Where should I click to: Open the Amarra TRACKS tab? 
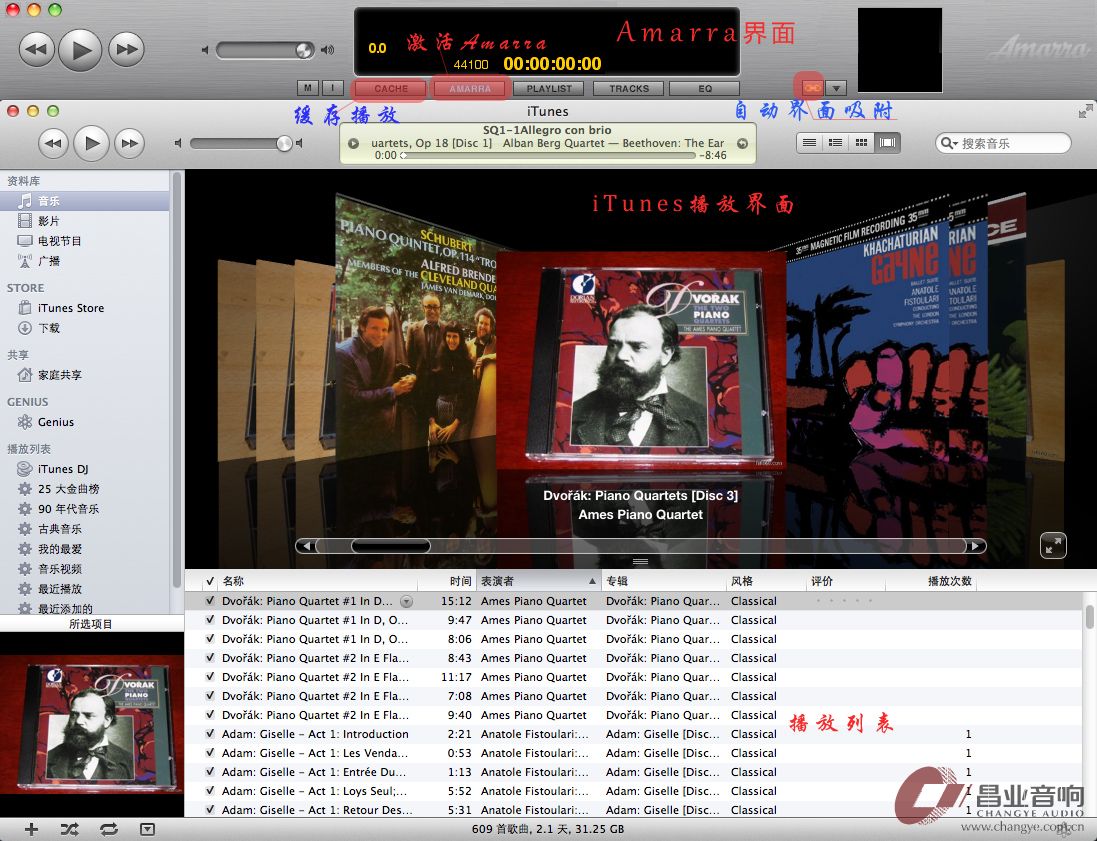pos(628,89)
